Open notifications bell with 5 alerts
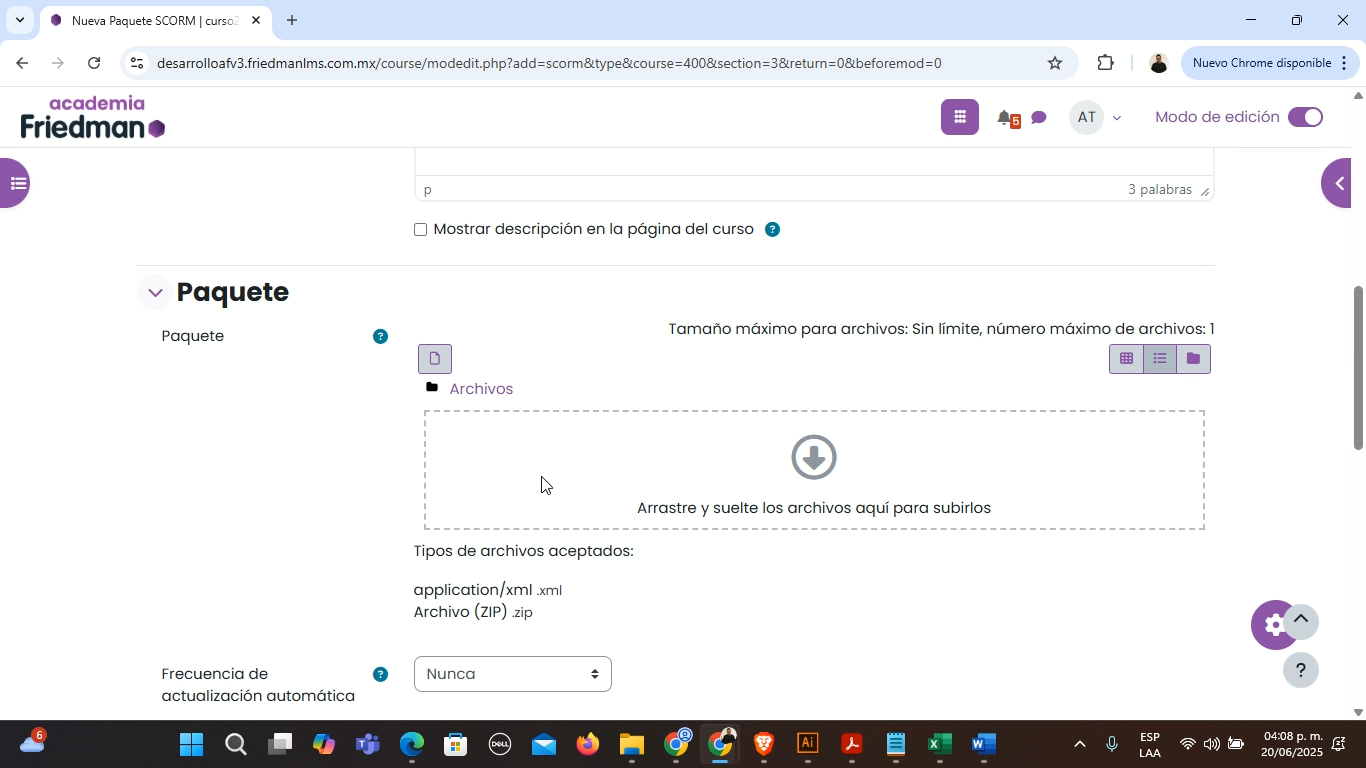This screenshot has width=1366, height=768. tap(1008, 118)
